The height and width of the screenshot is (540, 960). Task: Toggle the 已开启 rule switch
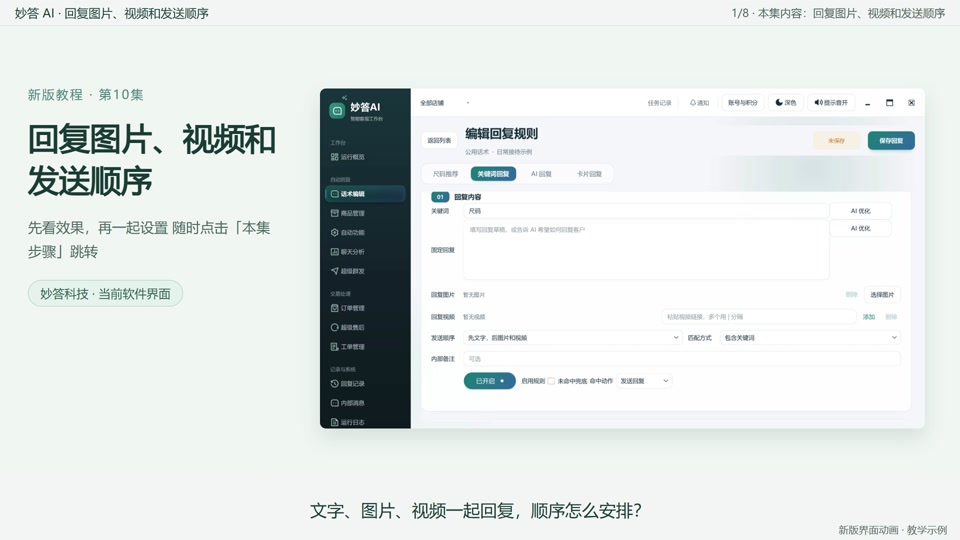(490, 381)
